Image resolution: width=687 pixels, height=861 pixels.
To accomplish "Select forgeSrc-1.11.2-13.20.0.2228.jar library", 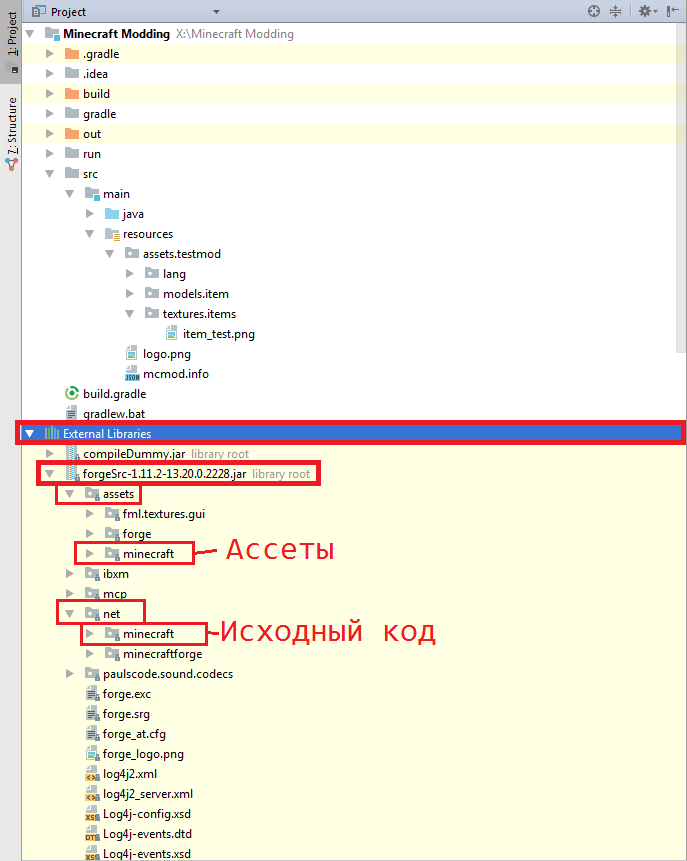I will coord(164,474).
